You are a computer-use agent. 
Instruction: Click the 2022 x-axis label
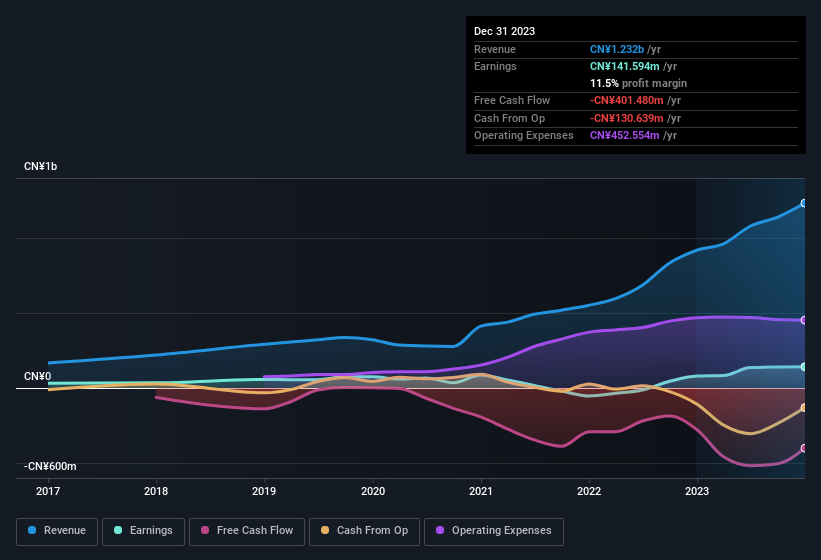point(589,491)
